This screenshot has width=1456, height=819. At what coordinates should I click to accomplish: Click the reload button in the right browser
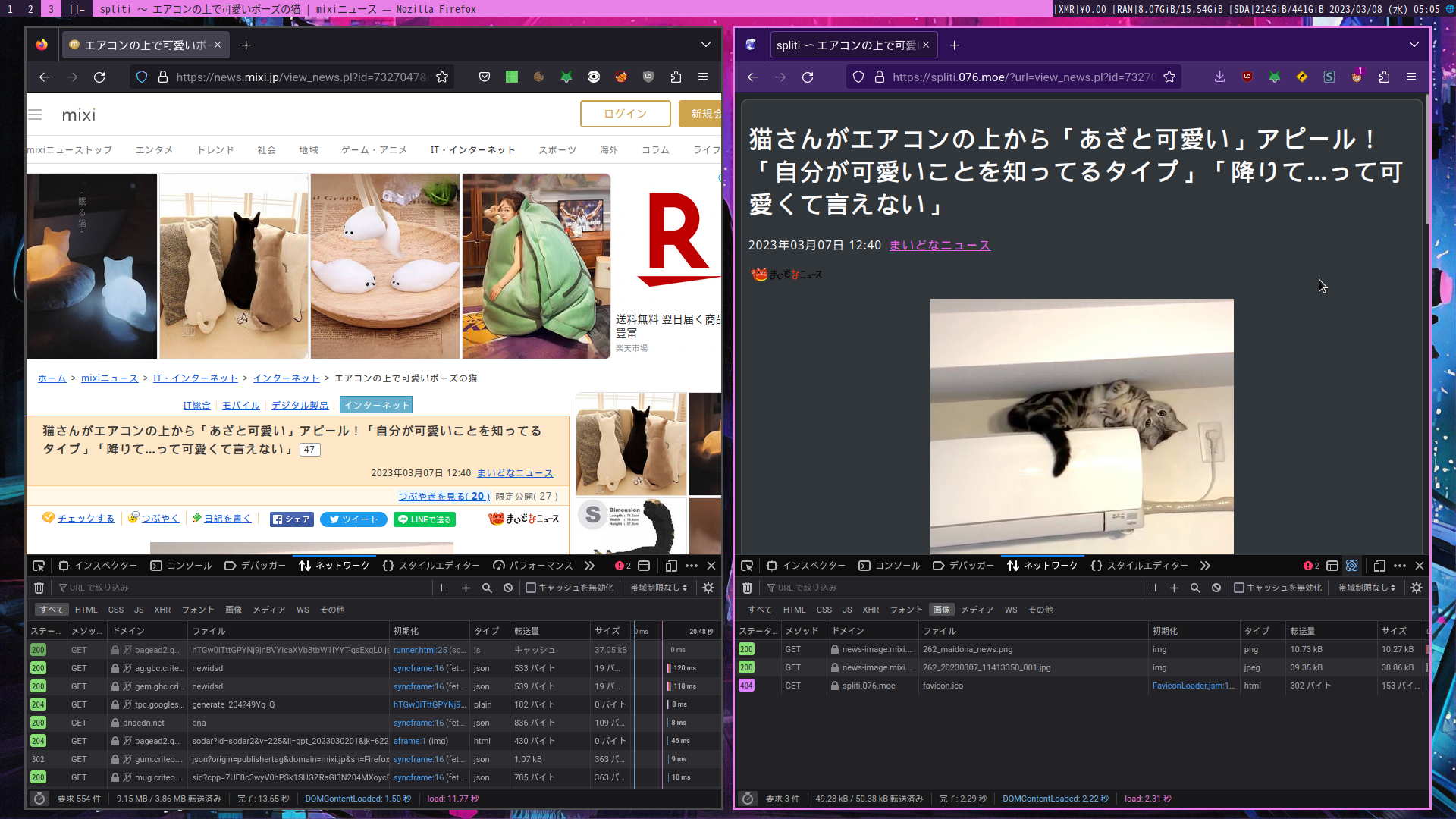pyautogui.click(x=808, y=77)
